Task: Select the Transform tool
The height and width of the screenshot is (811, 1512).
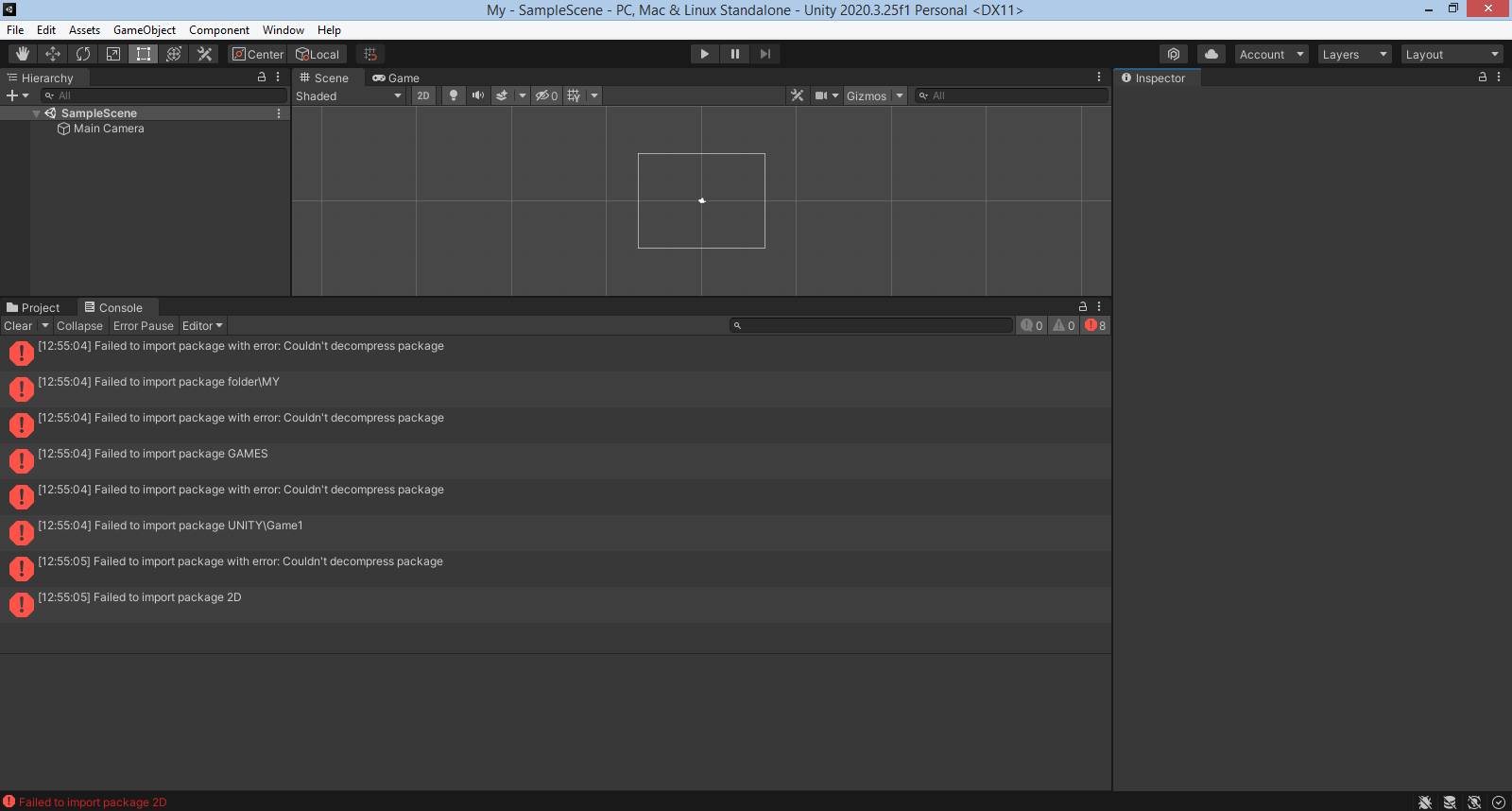Action: [174, 54]
